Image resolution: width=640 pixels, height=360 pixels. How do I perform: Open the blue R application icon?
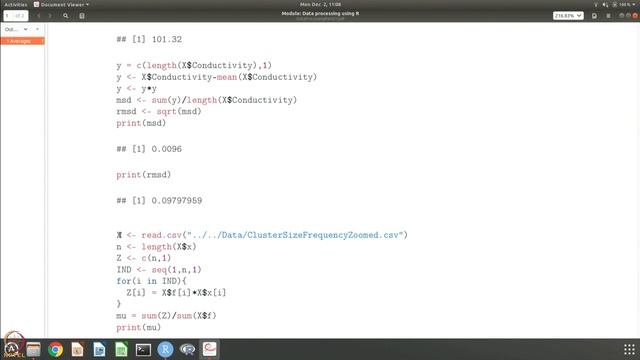pos(165,350)
